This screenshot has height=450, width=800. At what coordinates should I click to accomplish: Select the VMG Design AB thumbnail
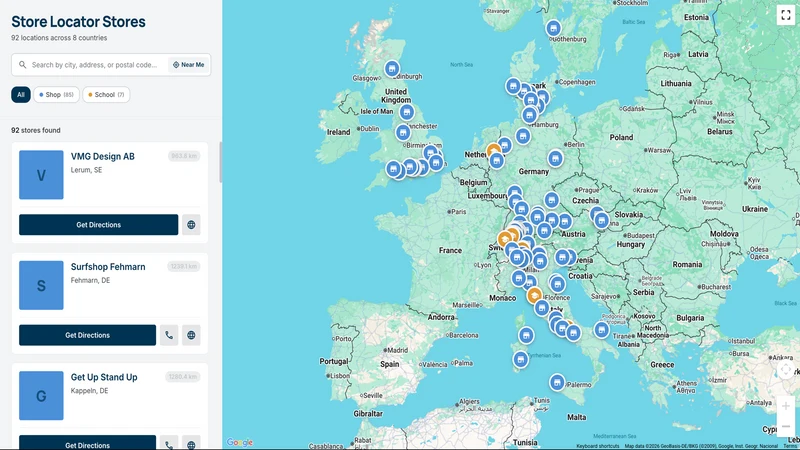[x=41, y=174]
